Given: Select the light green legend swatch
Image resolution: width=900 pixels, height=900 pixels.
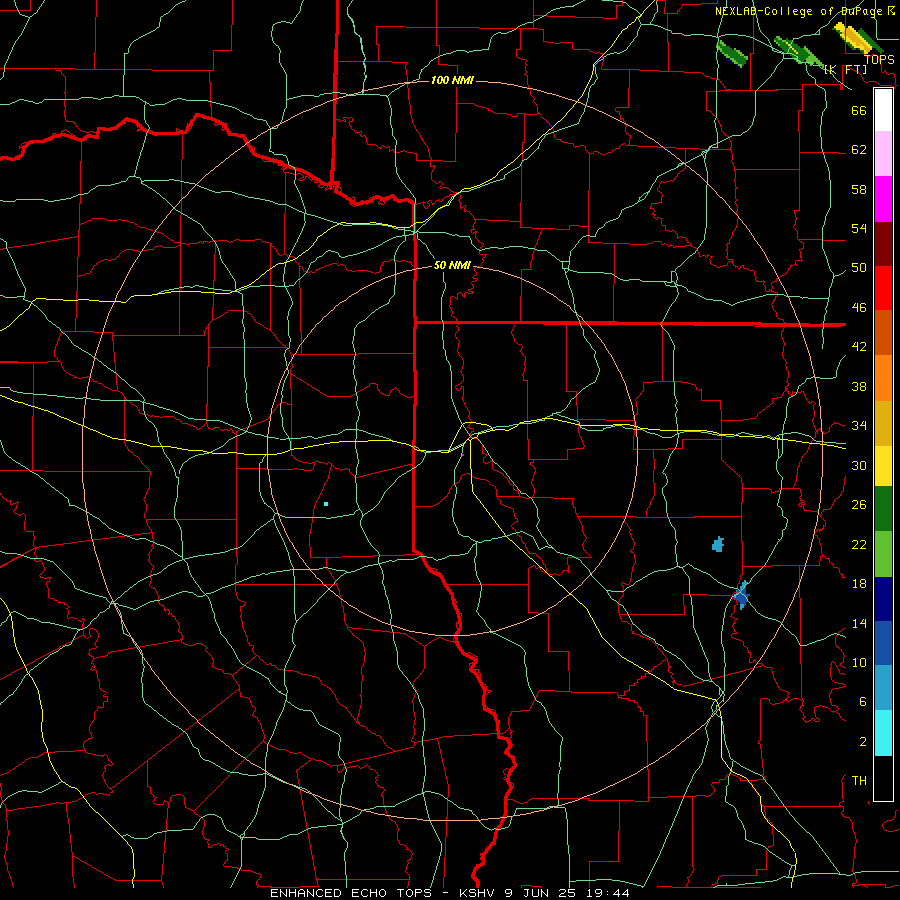Looking at the screenshot, I should 883,554.
